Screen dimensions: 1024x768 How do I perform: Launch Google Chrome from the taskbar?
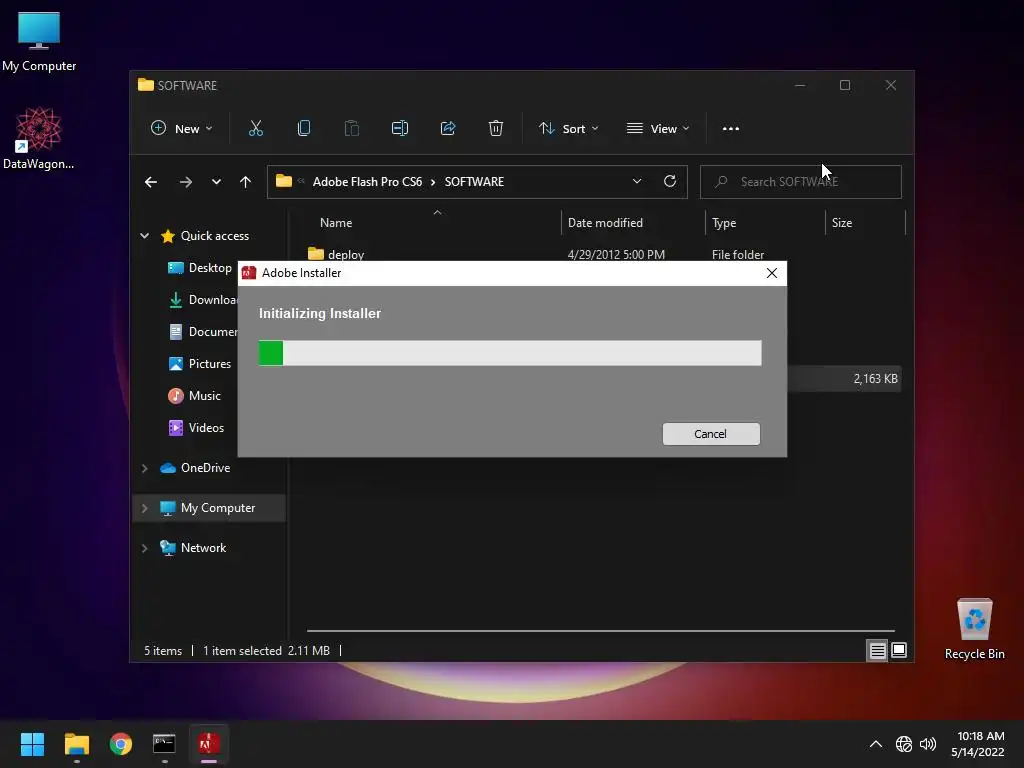click(120, 744)
